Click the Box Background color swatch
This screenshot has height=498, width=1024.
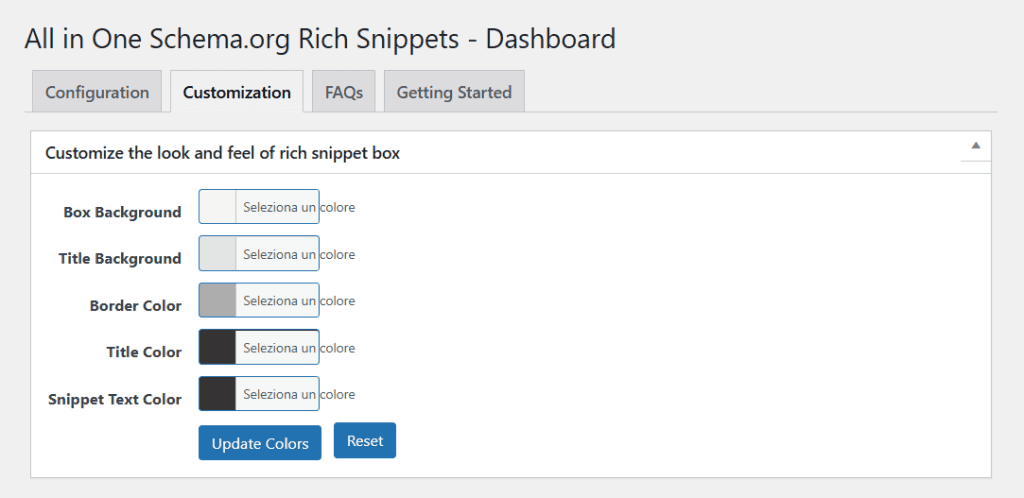pyautogui.click(x=218, y=207)
